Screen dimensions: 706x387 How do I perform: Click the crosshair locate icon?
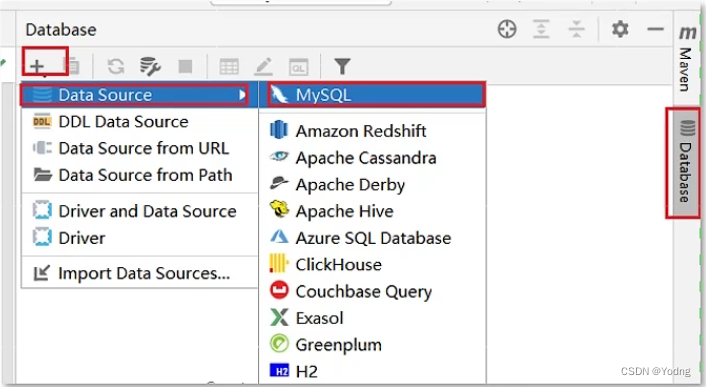coord(507,29)
